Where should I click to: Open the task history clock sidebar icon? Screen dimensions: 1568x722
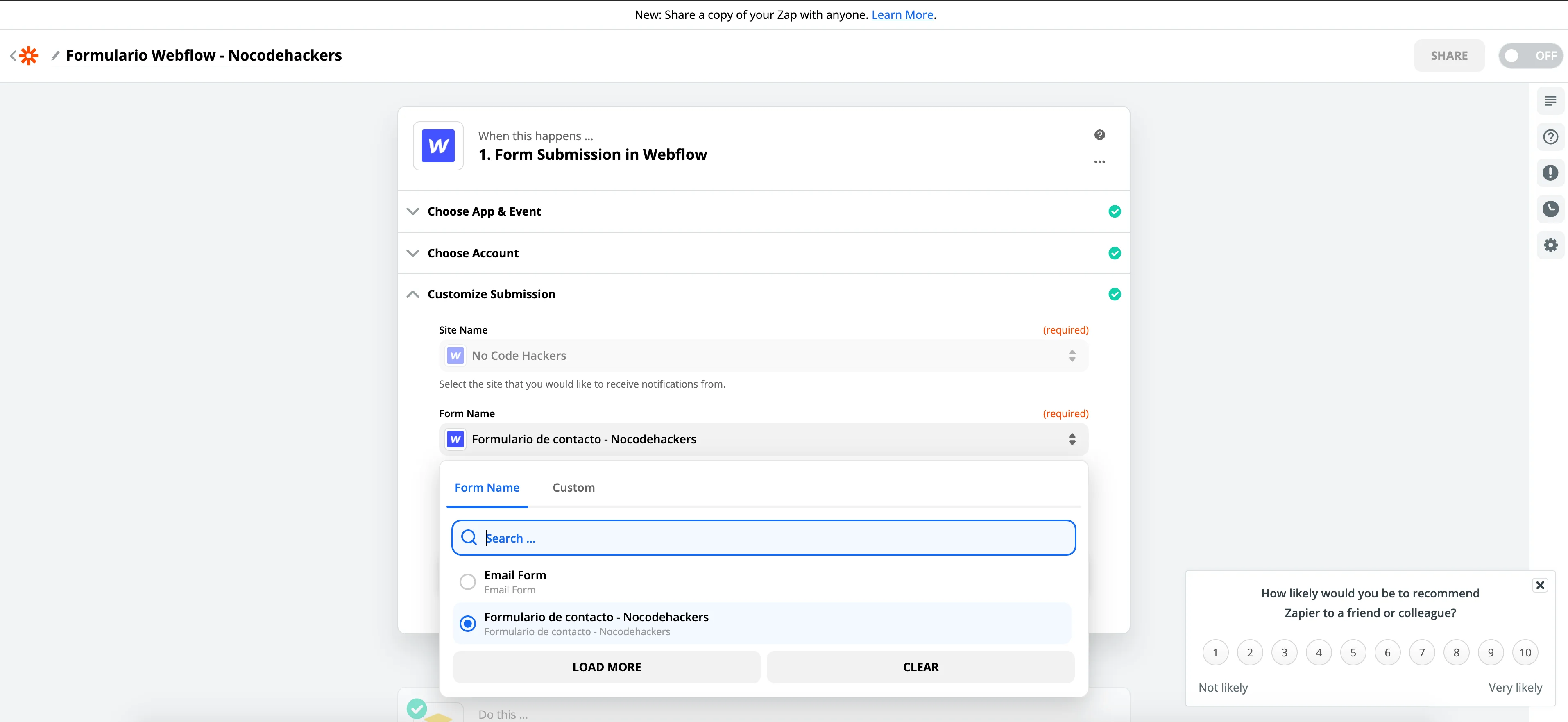[1550, 209]
